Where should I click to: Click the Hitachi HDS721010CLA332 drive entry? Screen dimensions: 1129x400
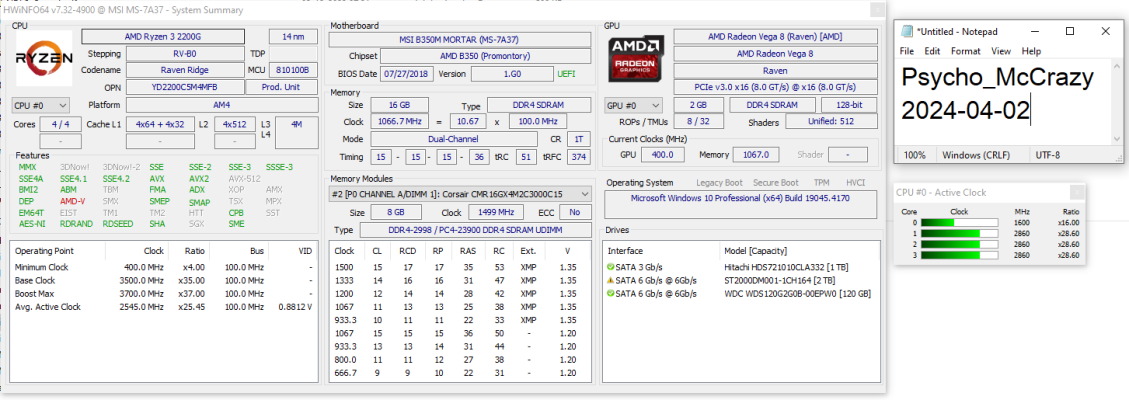coord(740,268)
